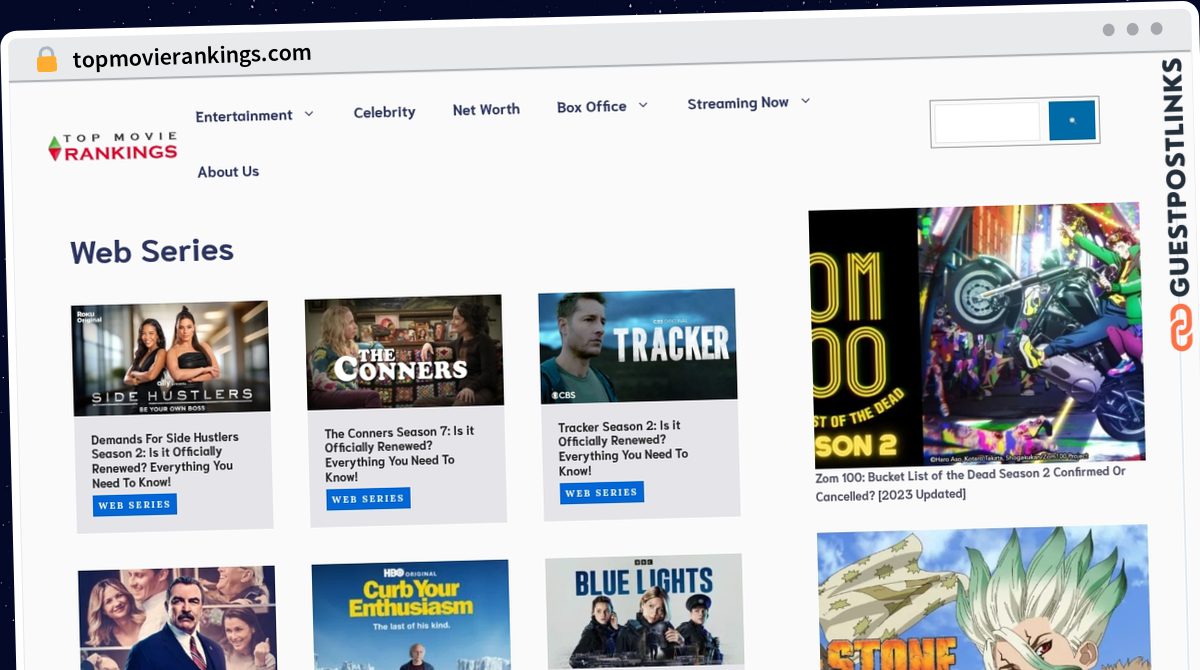The height and width of the screenshot is (670, 1200).
Task: Click the Top Movie Rankings logo
Action: pos(113,147)
